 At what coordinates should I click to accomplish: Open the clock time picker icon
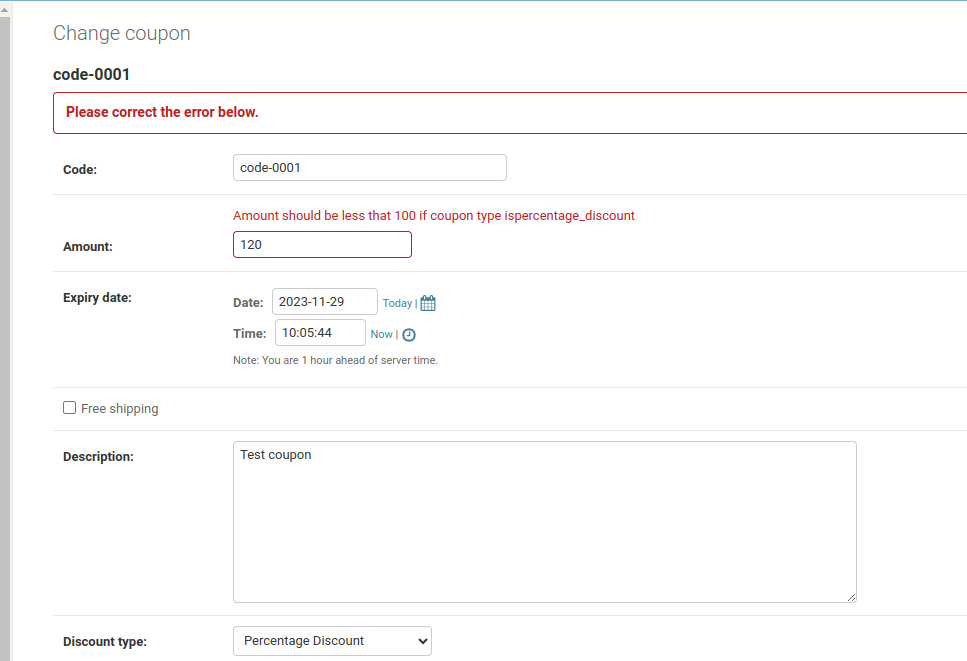408,334
